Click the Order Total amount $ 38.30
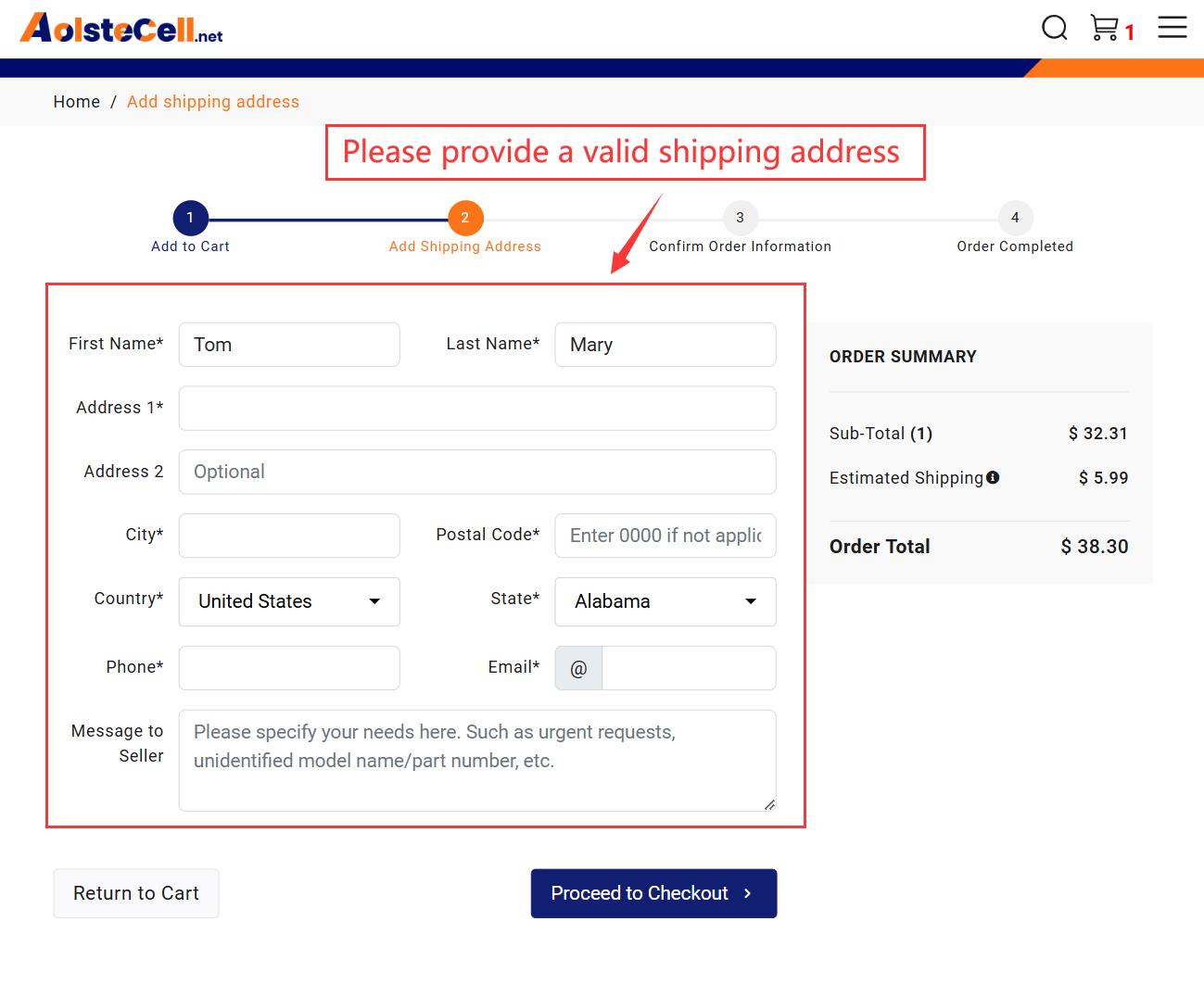 pyautogui.click(x=1095, y=547)
